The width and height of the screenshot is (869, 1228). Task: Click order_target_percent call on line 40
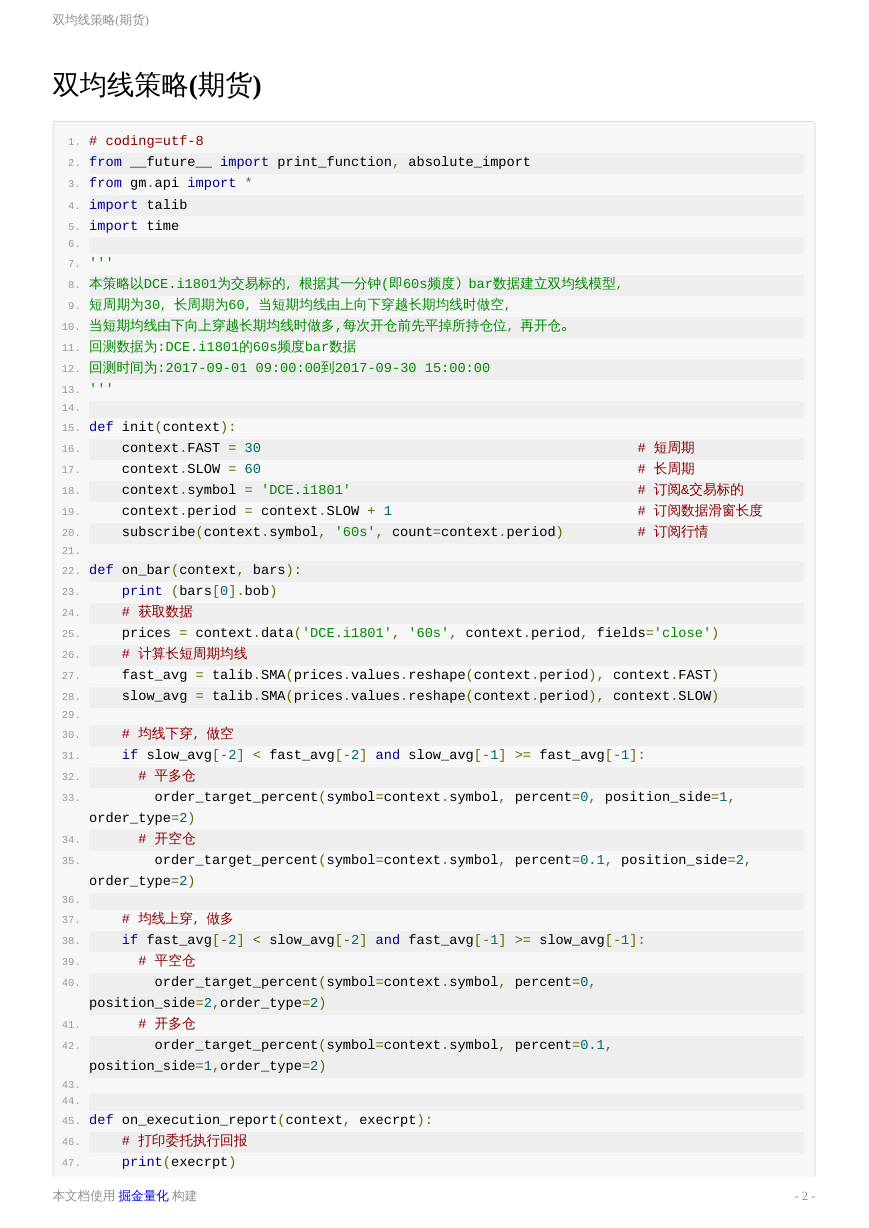pos(343,993)
